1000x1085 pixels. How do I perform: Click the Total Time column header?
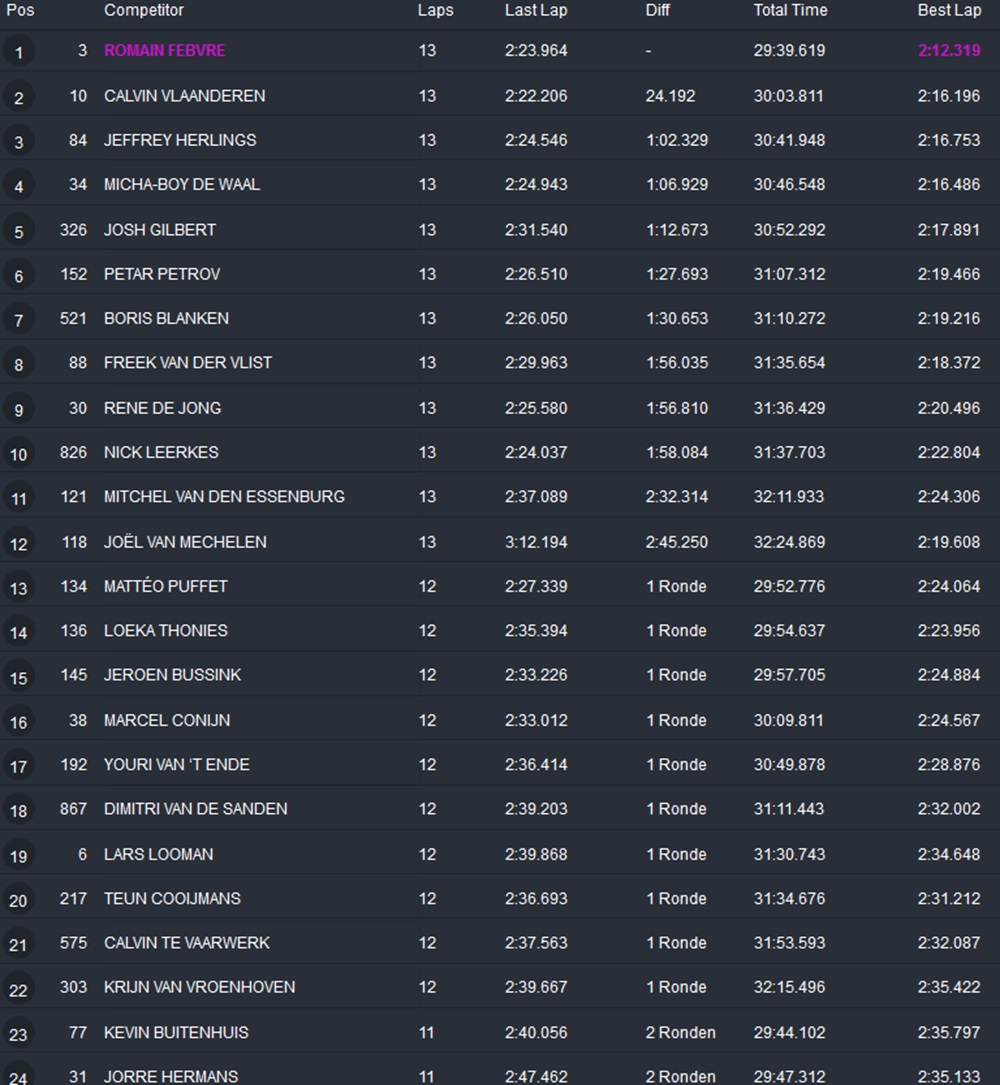click(790, 11)
